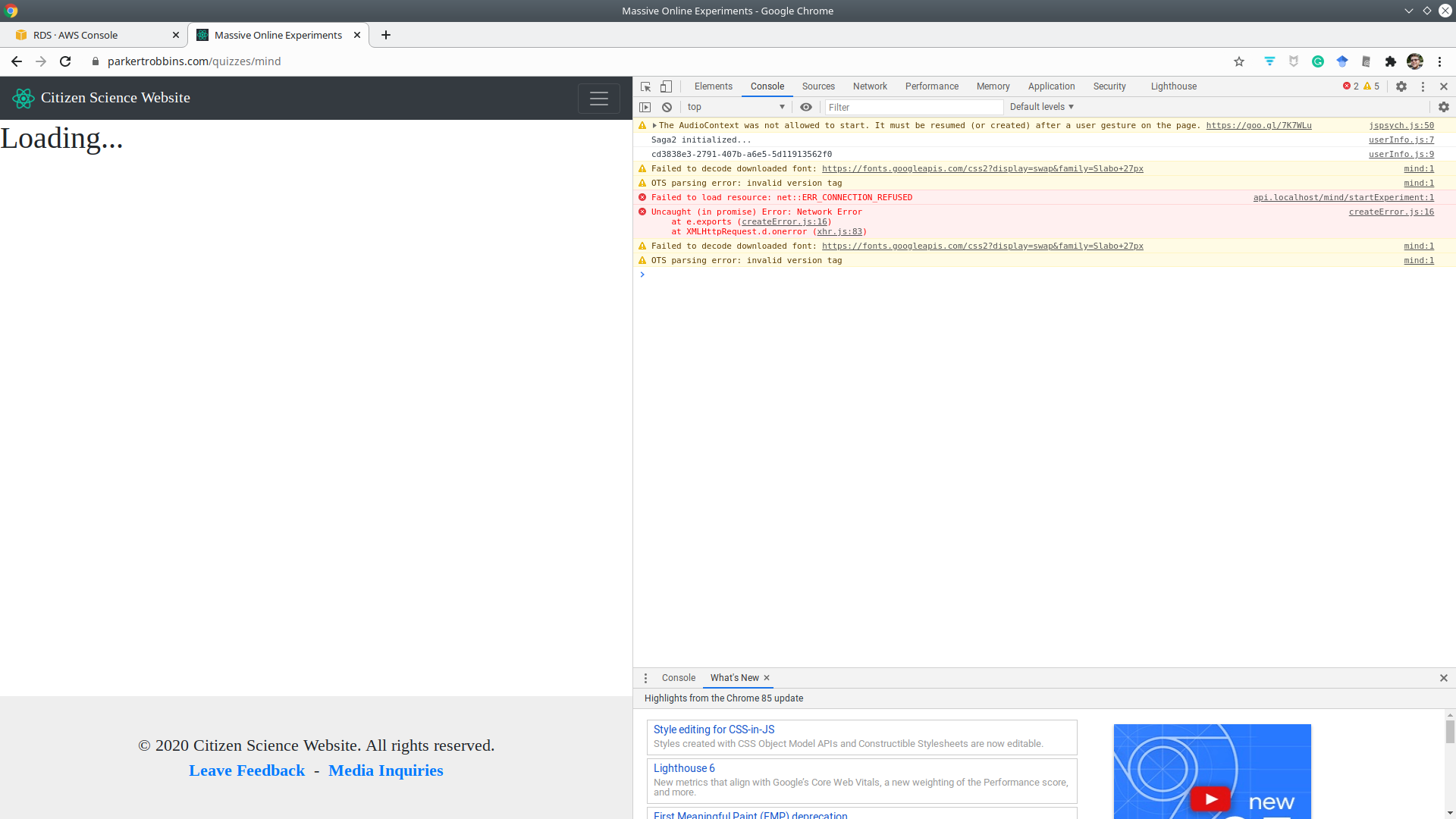
Task: Open DevTools settings gear
Action: [x=1401, y=86]
